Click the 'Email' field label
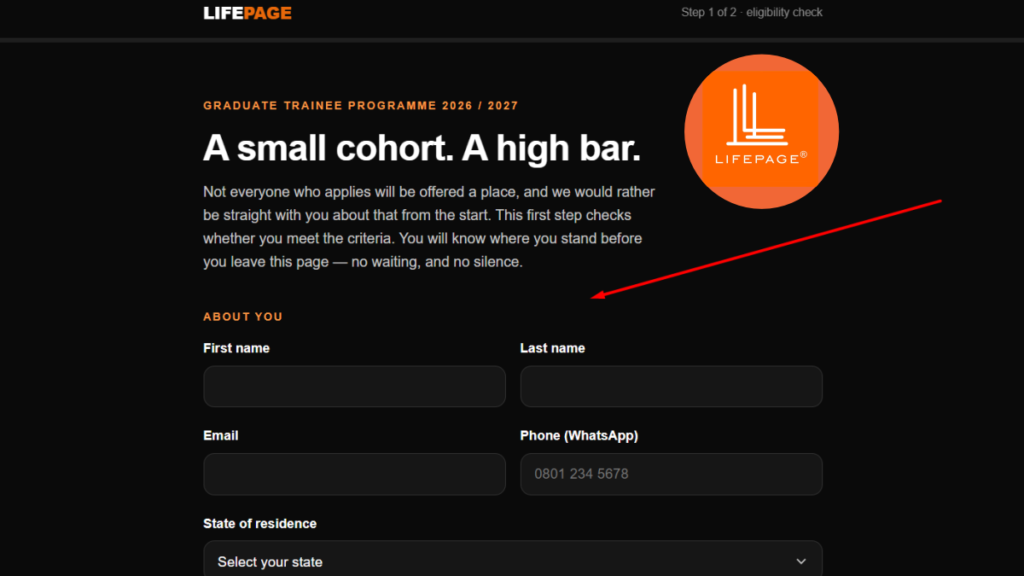The height and width of the screenshot is (576, 1024). pos(221,436)
